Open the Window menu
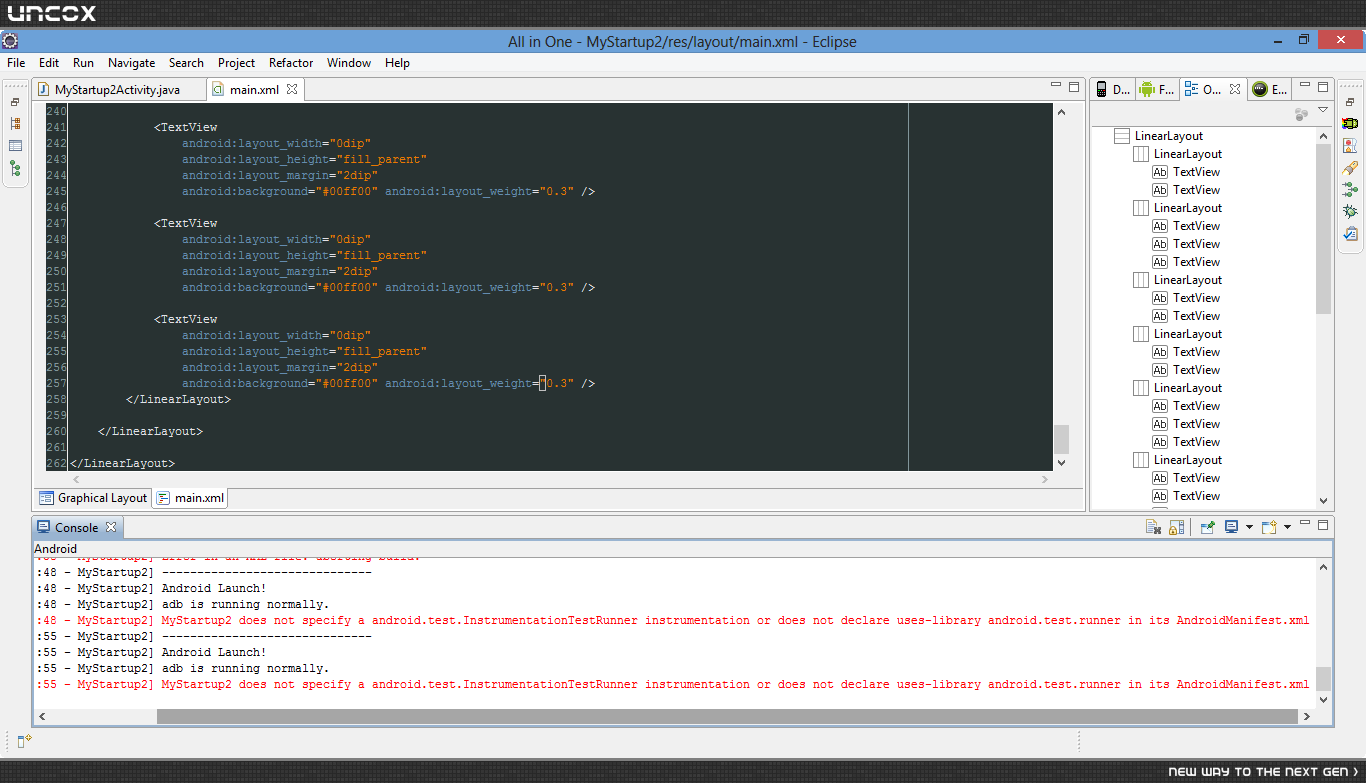The image size is (1366, 783). (x=349, y=63)
